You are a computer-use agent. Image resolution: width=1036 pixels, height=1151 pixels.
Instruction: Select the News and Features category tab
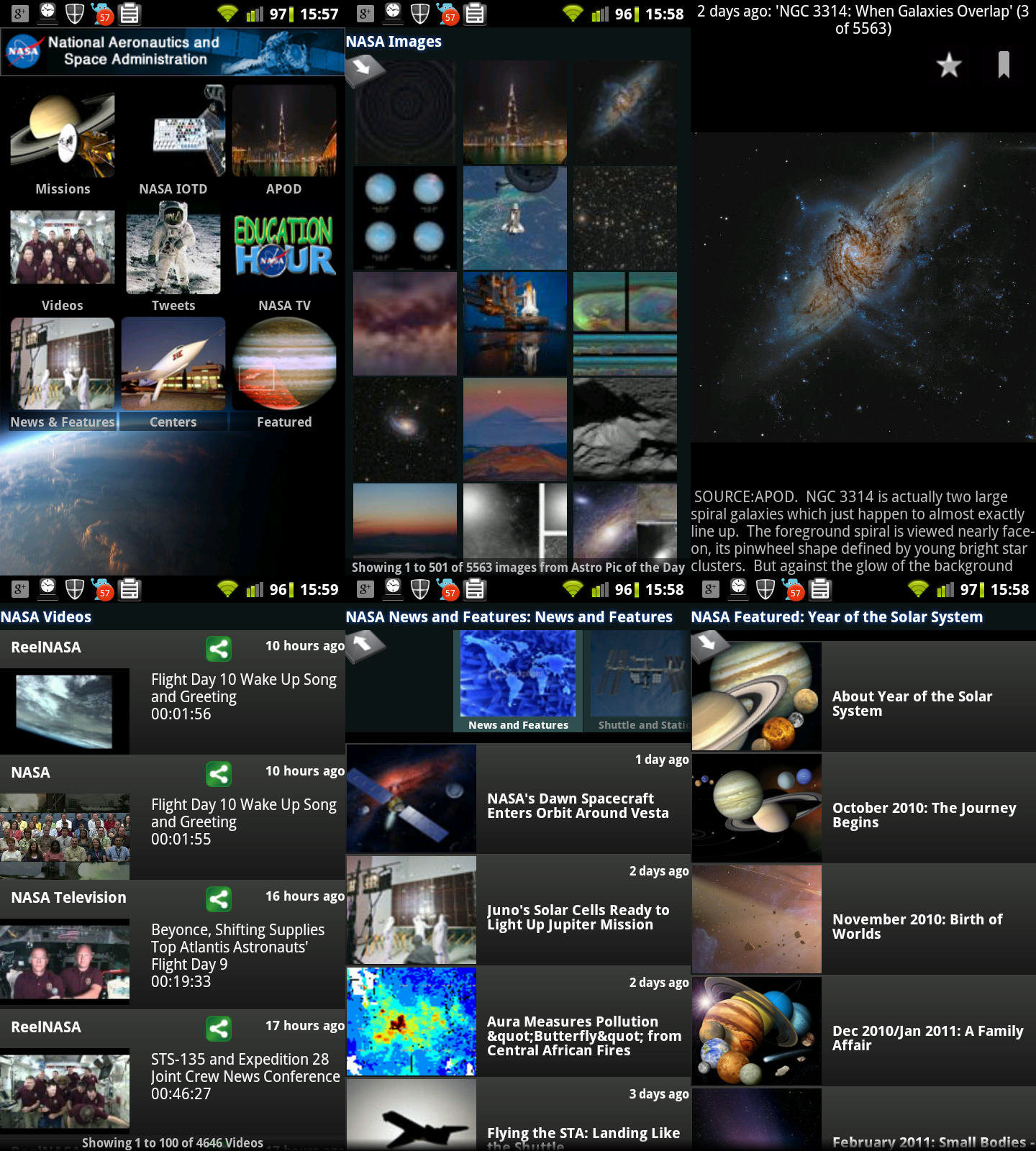pos(518,681)
